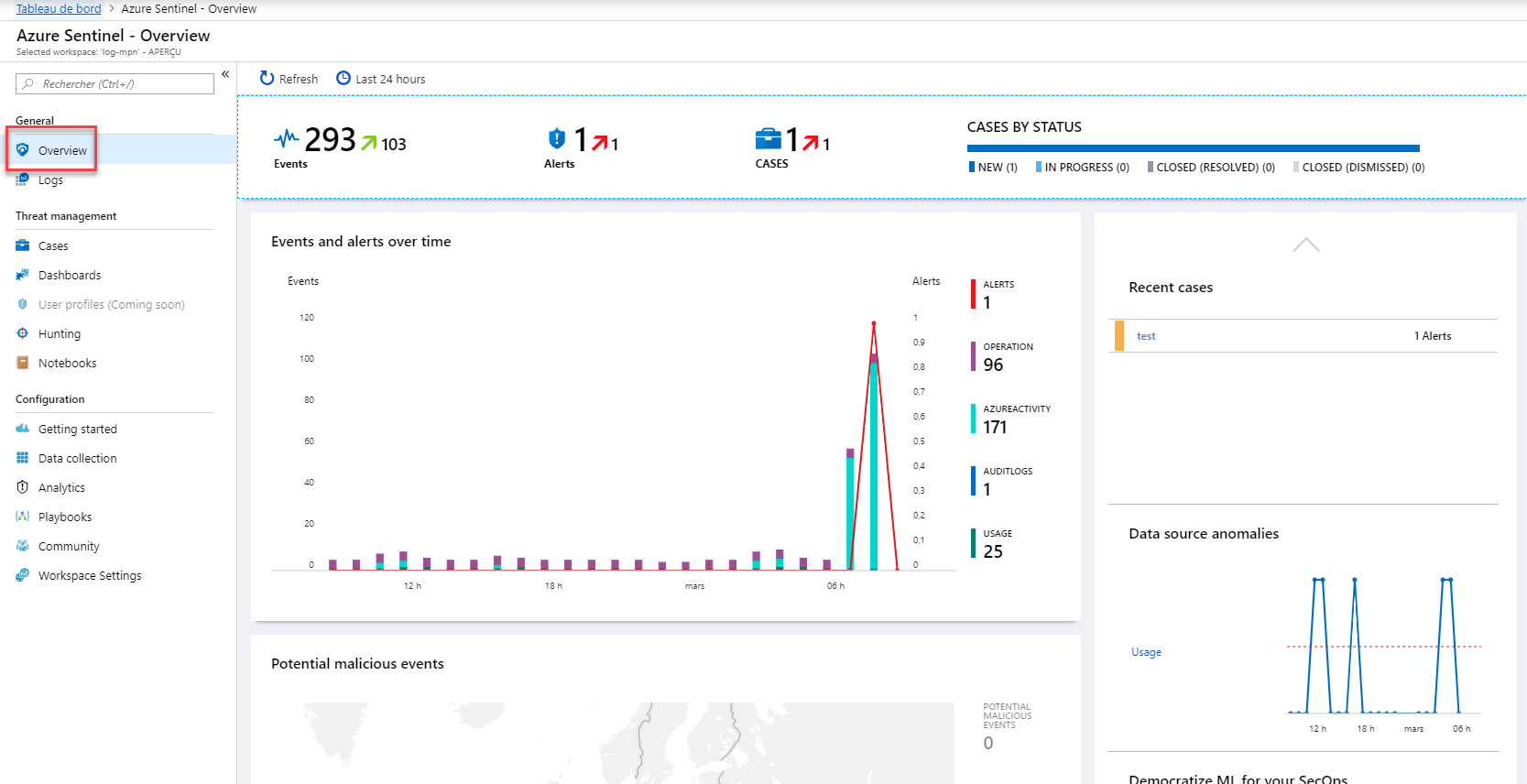Screen dimensions: 1527x784
Task: Click the User profiles shield icon
Action: click(x=23, y=304)
